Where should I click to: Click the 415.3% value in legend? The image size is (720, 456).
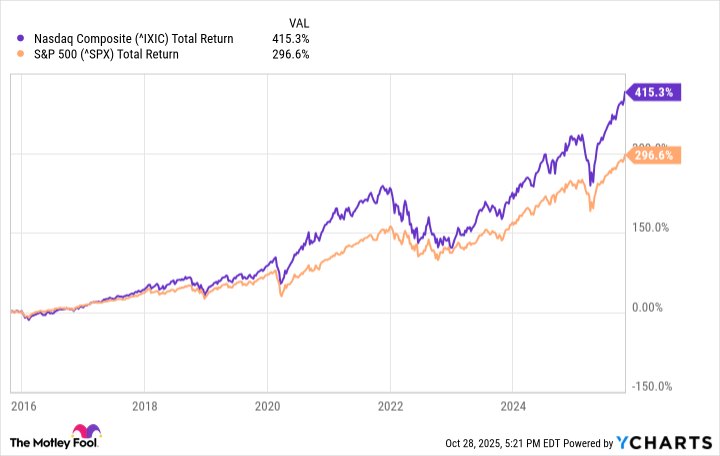click(291, 39)
